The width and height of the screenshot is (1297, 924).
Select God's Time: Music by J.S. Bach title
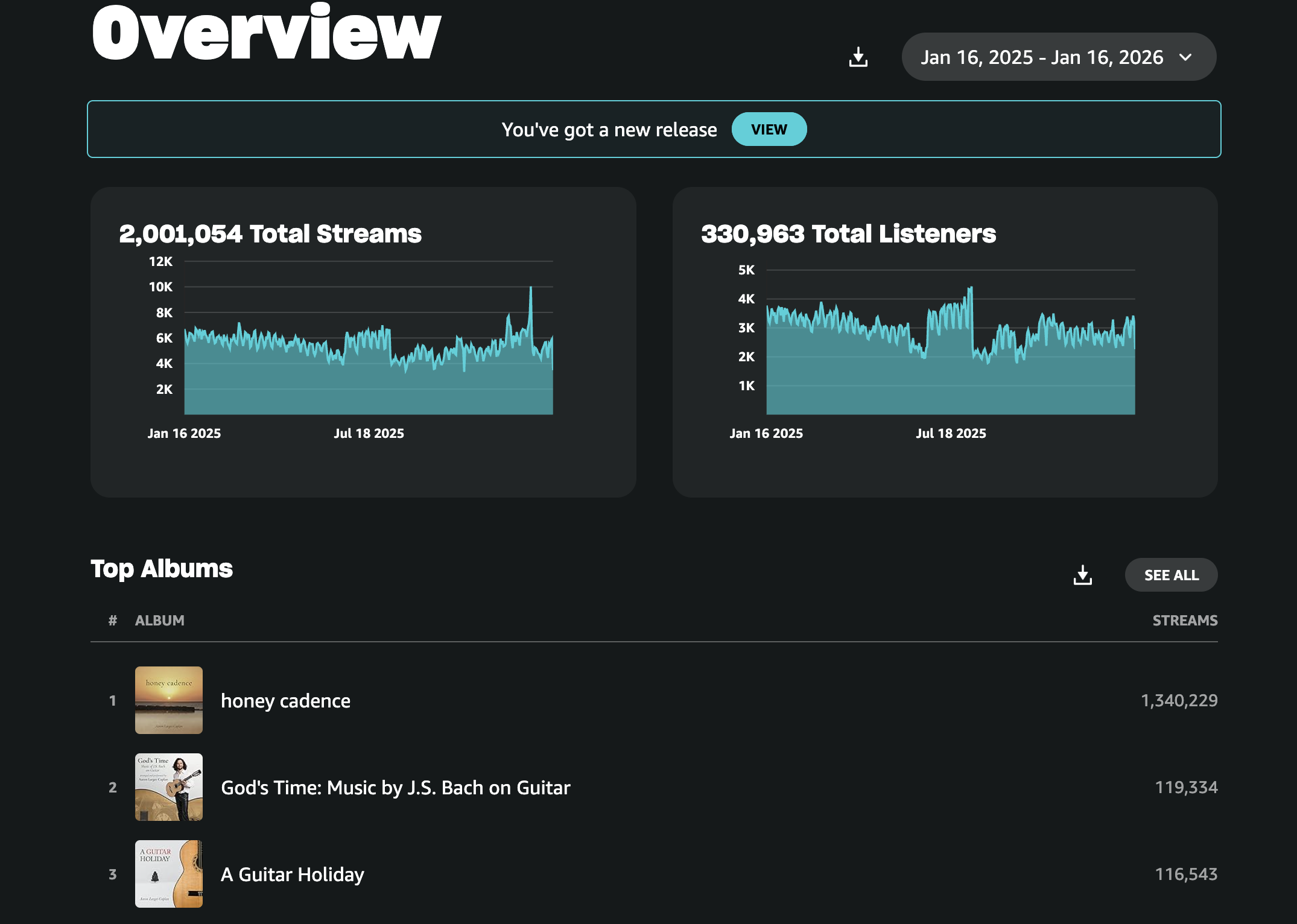(x=395, y=788)
